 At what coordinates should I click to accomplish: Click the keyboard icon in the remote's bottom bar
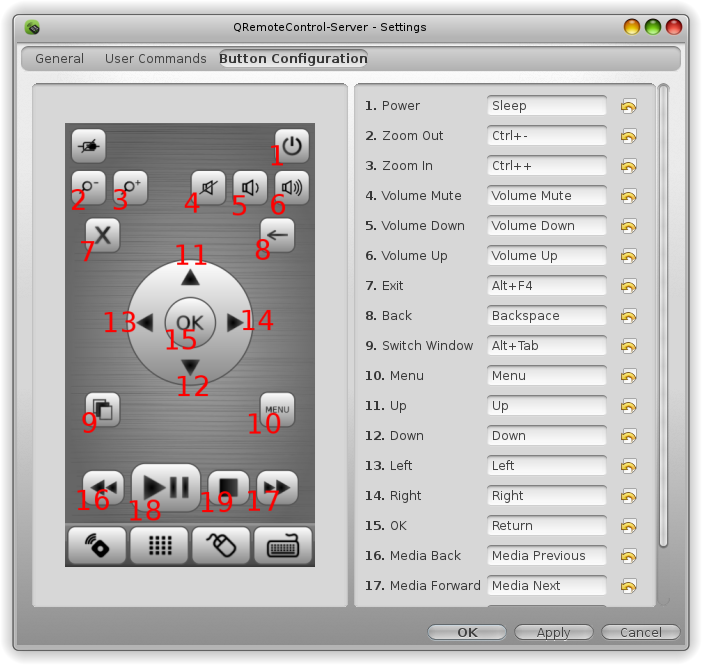283,545
